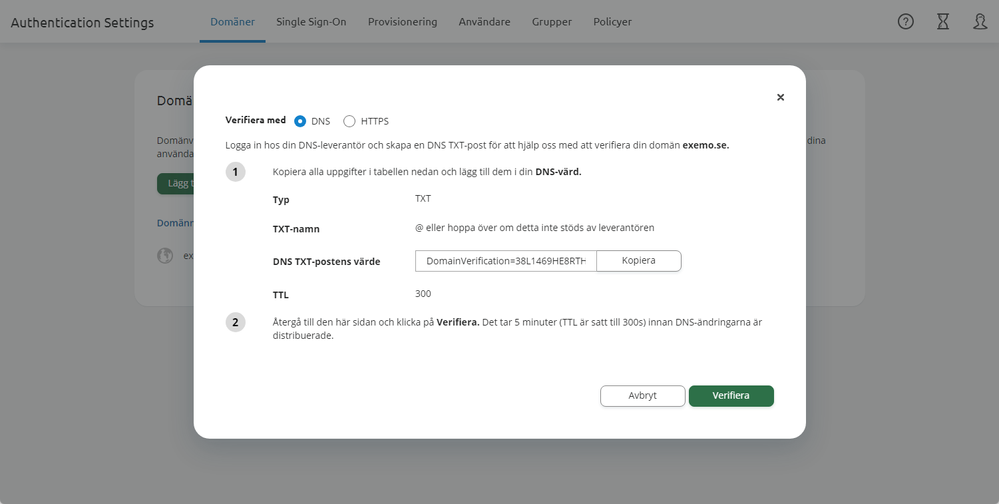Choose the HTTPS verification option
Image resolution: width=999 pixels, height=504 pixels.
coord(349,121)
